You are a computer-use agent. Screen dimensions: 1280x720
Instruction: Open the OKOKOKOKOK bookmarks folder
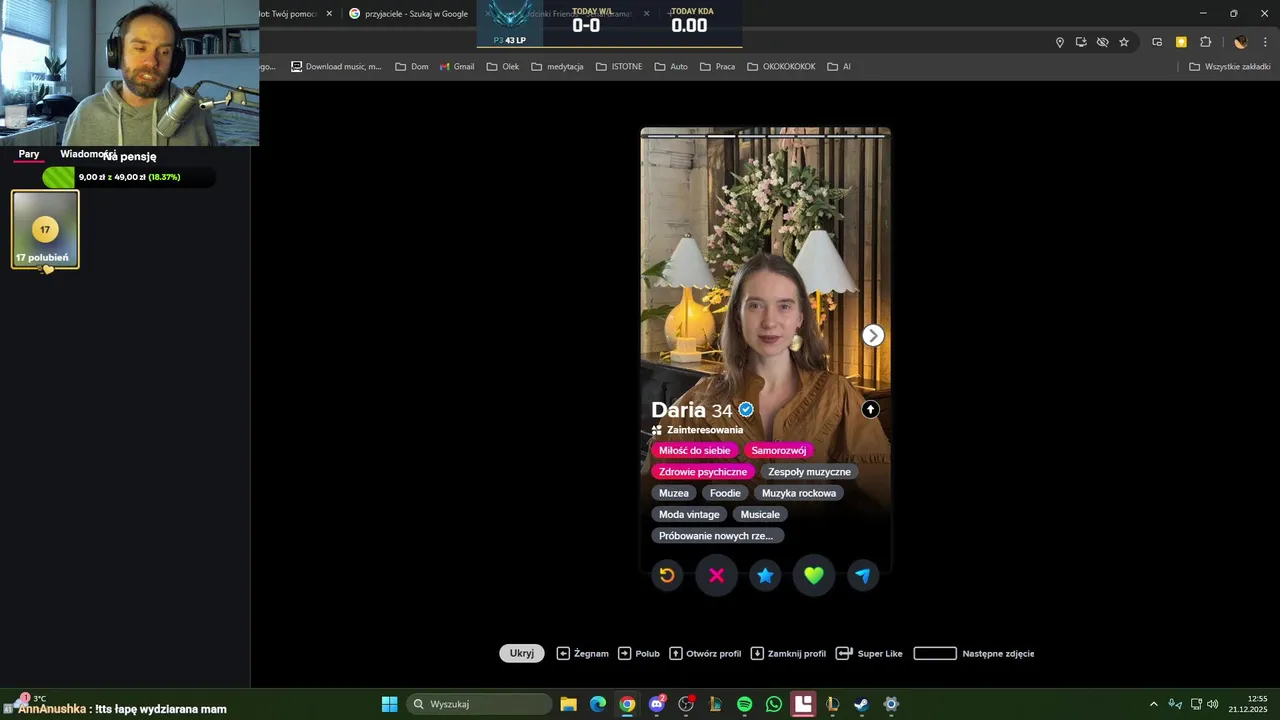pyautogui.click(x=781, y=67)
